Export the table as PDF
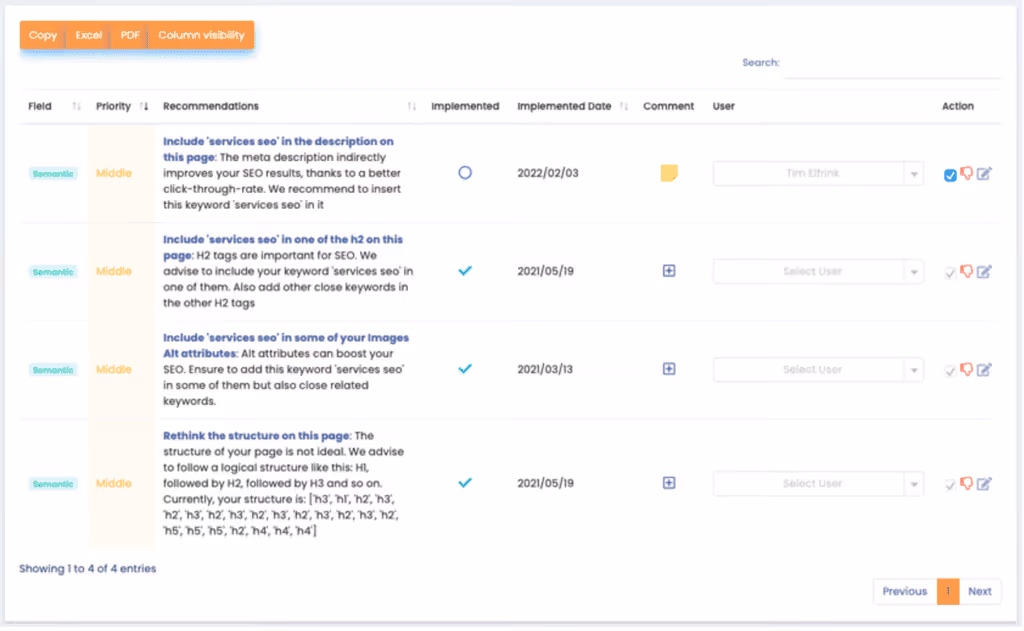 (x=129, y=35)
